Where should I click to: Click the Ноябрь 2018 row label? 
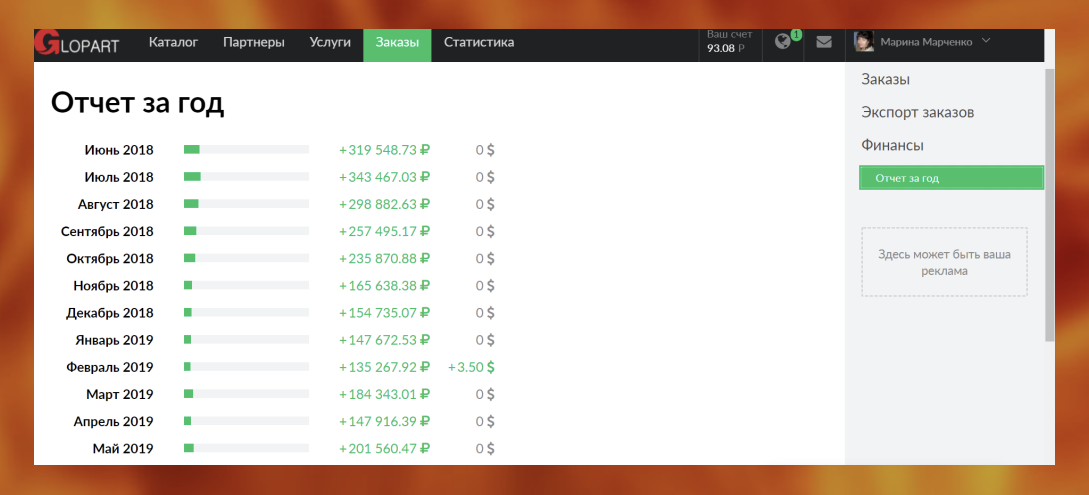tap(114, 285)
